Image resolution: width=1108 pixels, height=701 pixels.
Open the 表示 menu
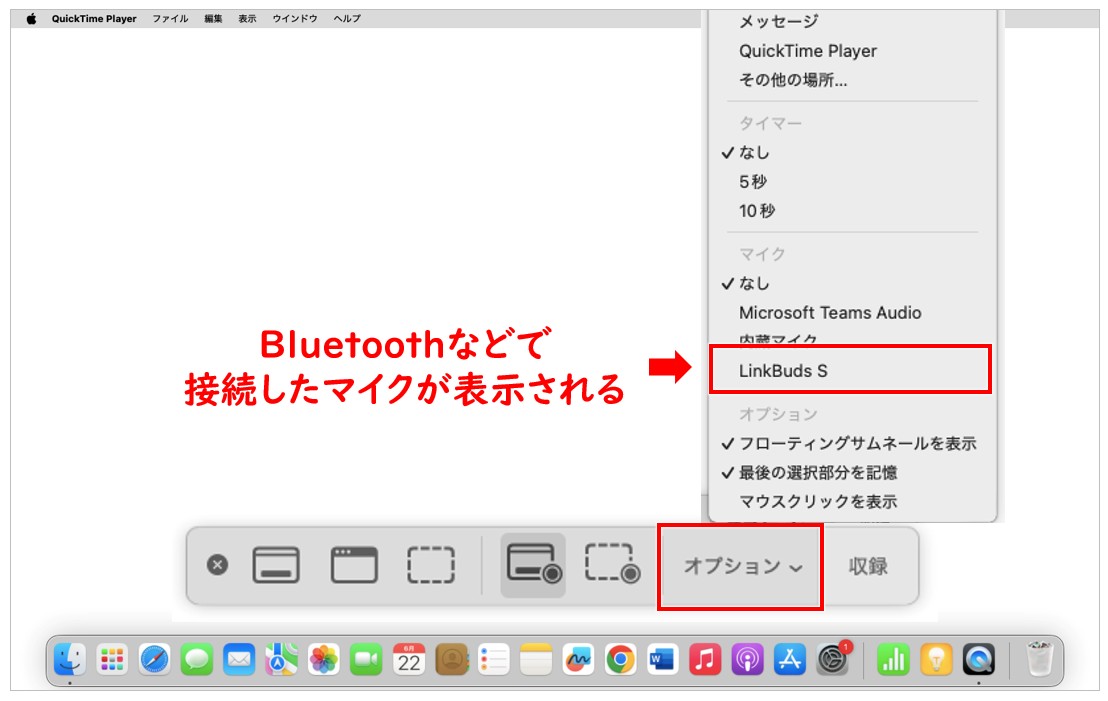[247, 18]
